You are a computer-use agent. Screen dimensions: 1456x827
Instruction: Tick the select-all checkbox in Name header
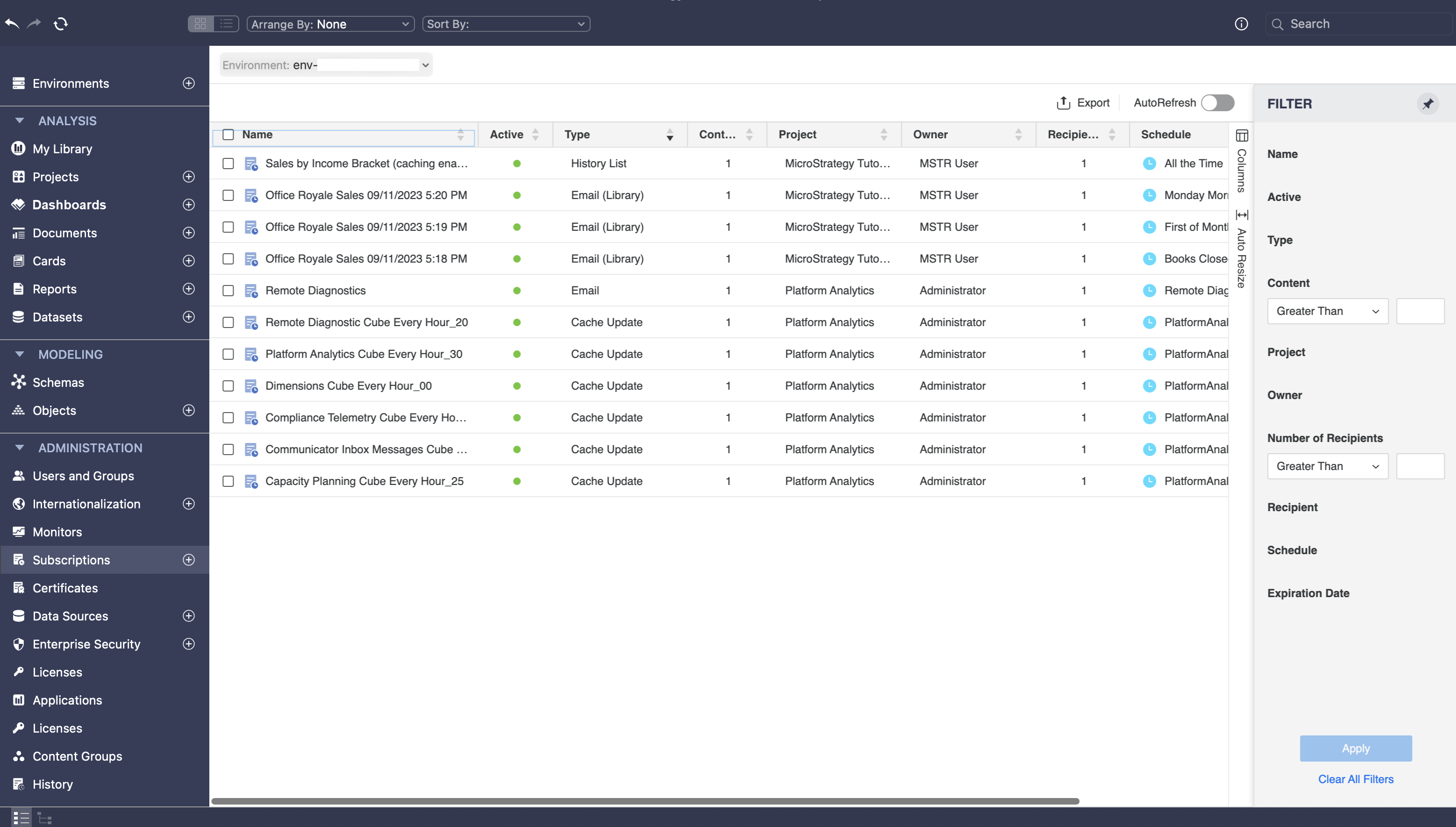pos(228,135)
